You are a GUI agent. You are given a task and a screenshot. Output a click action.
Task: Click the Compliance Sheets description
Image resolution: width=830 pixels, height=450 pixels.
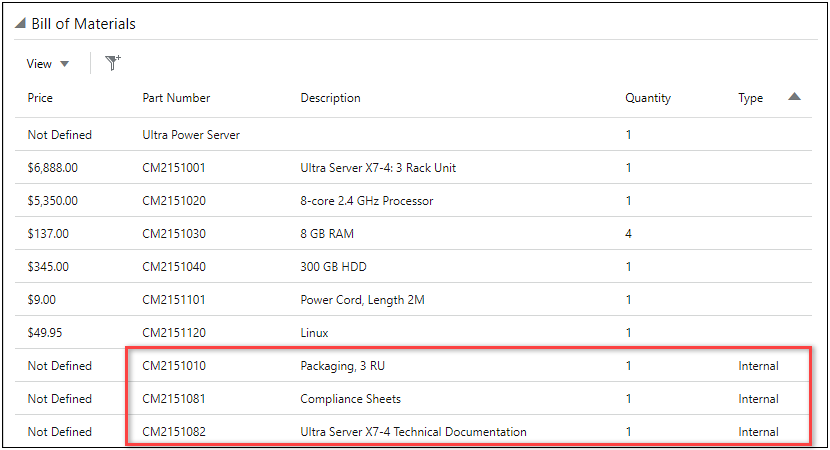pyautogui.click(x=350, y=399)
